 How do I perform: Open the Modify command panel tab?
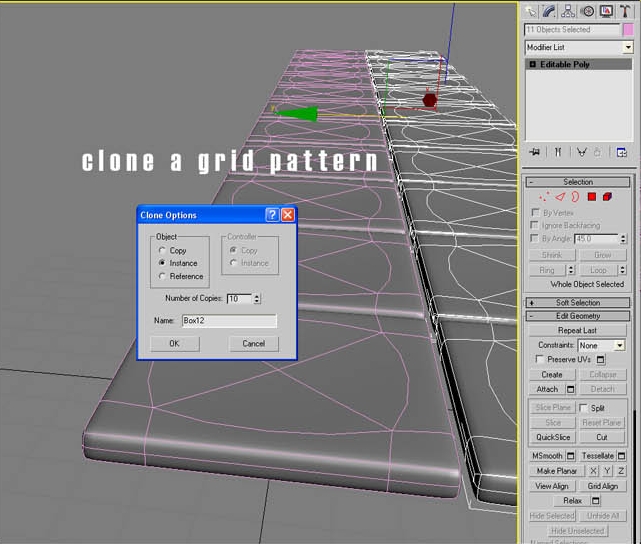point(549,11)
